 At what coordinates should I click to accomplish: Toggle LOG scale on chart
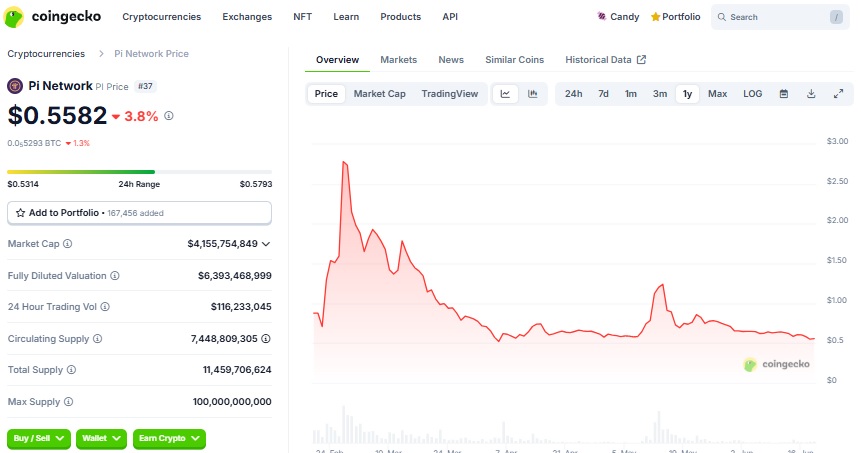point(753,94)
